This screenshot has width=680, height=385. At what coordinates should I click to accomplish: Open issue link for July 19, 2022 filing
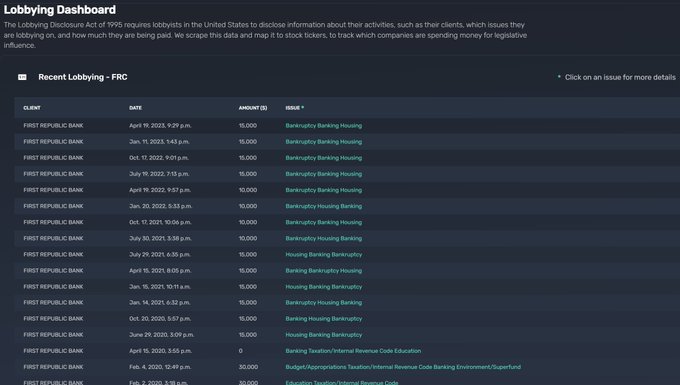(324, 174)
